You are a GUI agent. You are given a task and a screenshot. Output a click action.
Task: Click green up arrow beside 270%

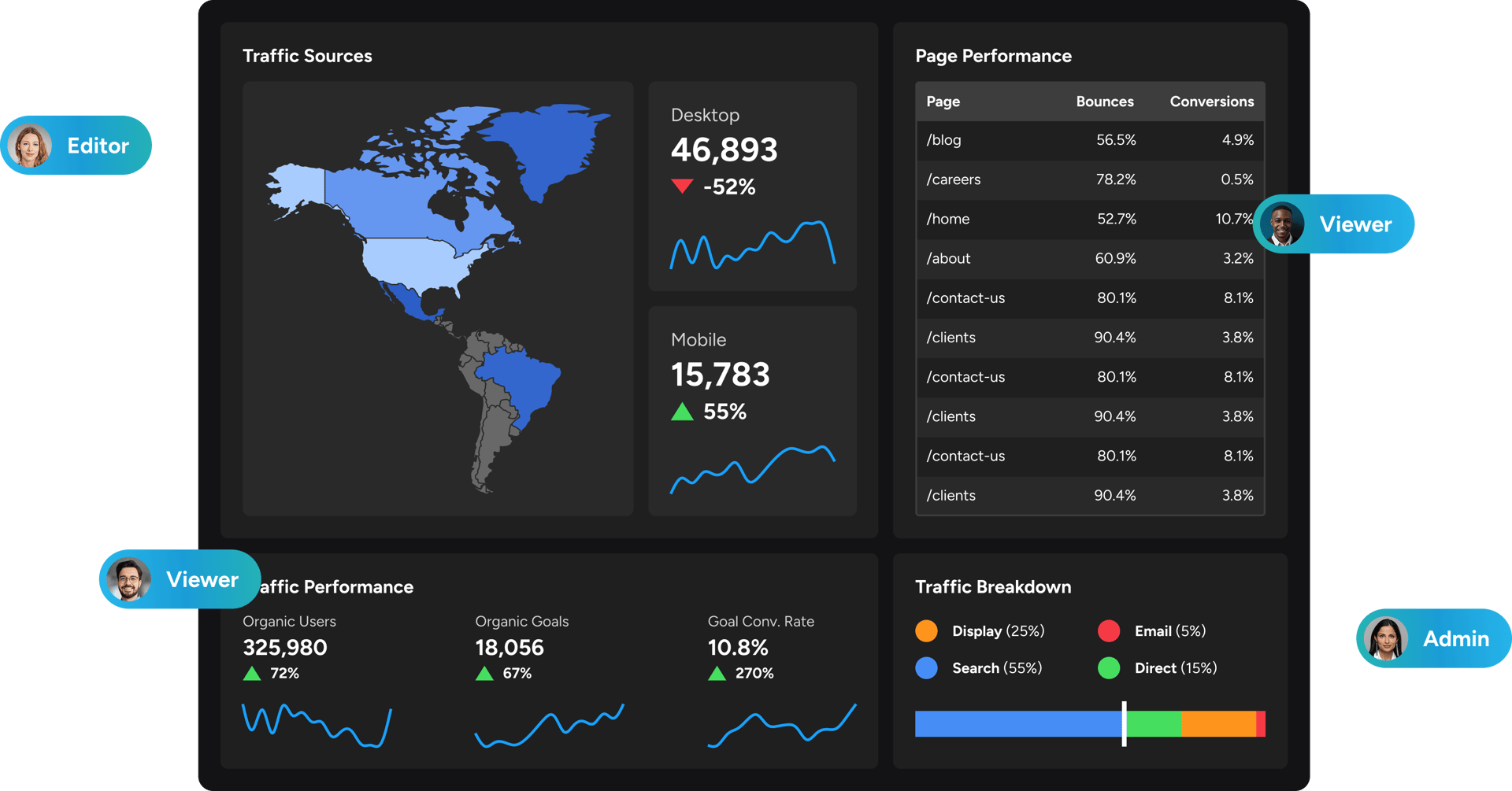click(x=717, y=674)
